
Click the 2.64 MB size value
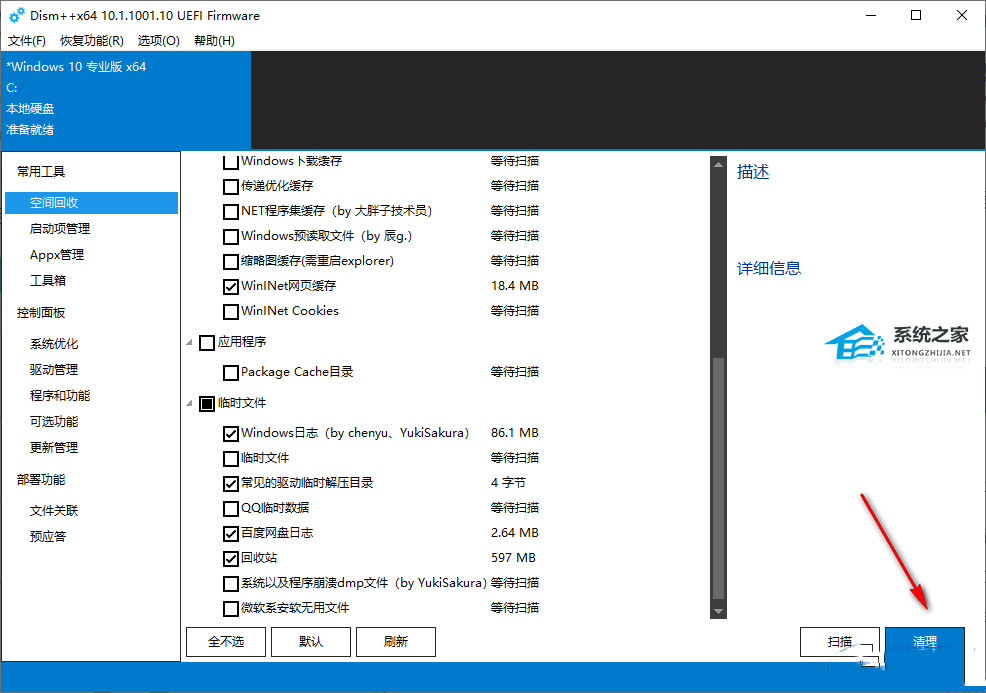coord(514,533)
